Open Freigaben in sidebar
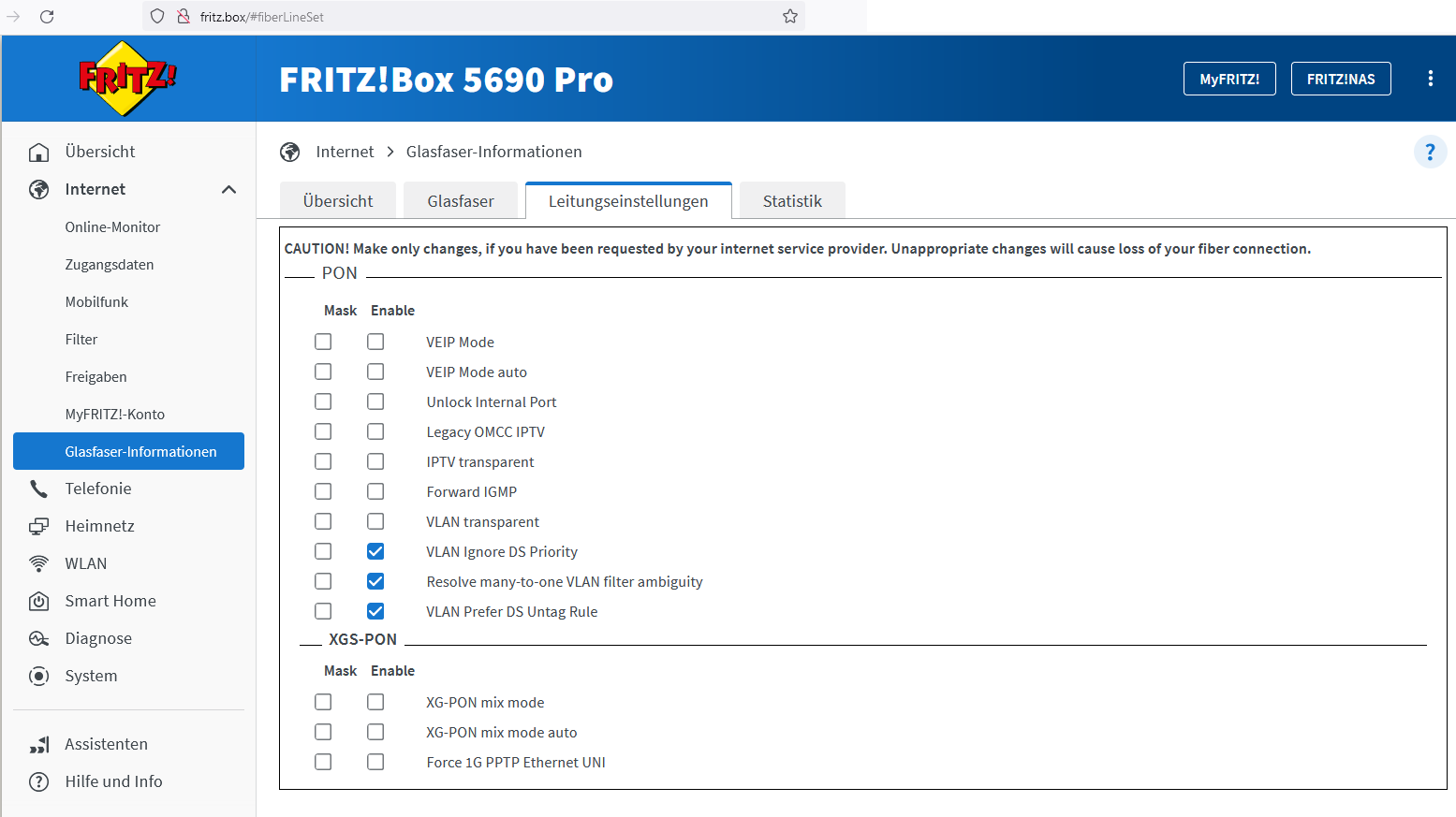Image resolution: width=1456 pixels, height=817 pixels. pyautogui.click(x=96, y=376)
